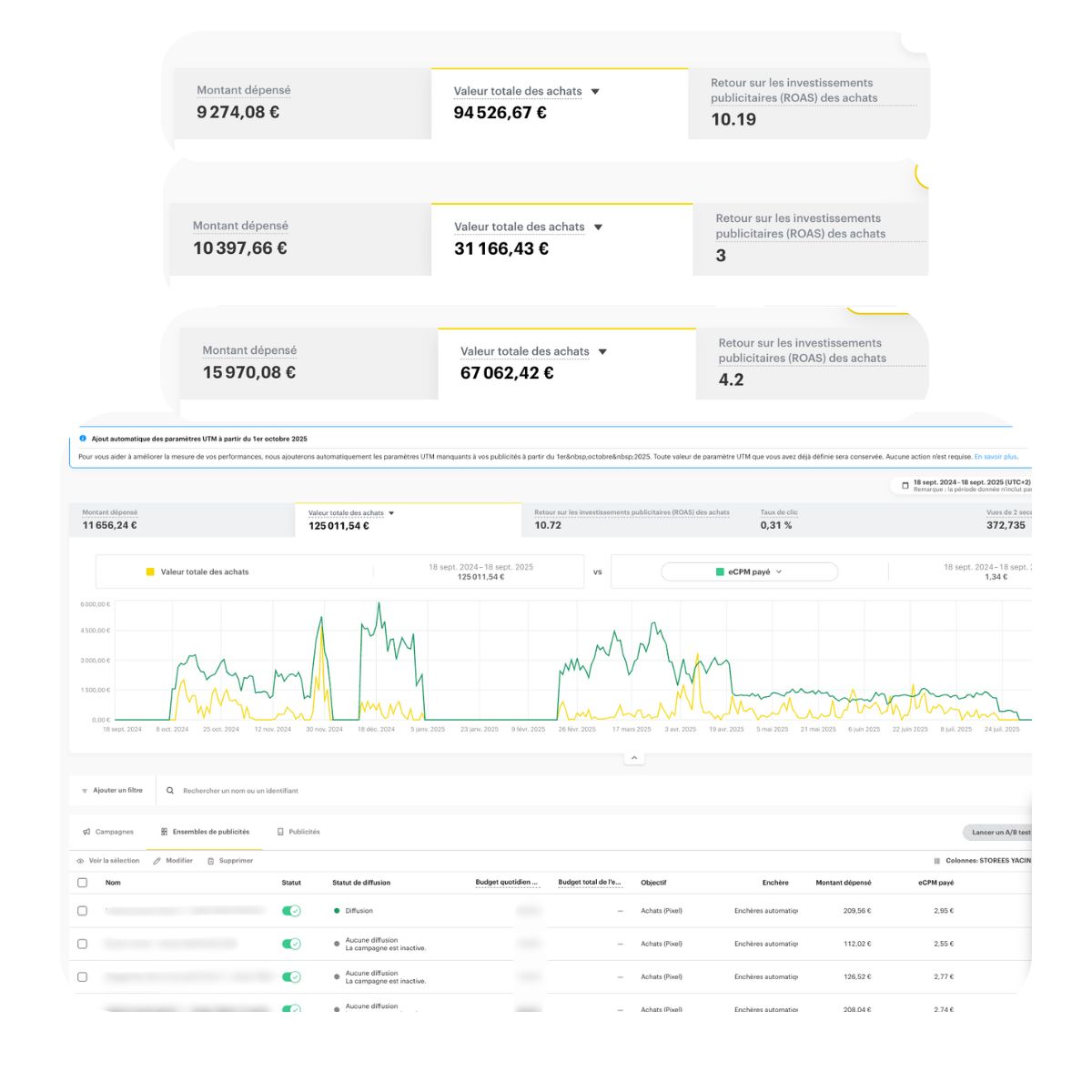Click the Statut de diffusion column header
Screen dimensions: 1092x1092
coord(361,883)
